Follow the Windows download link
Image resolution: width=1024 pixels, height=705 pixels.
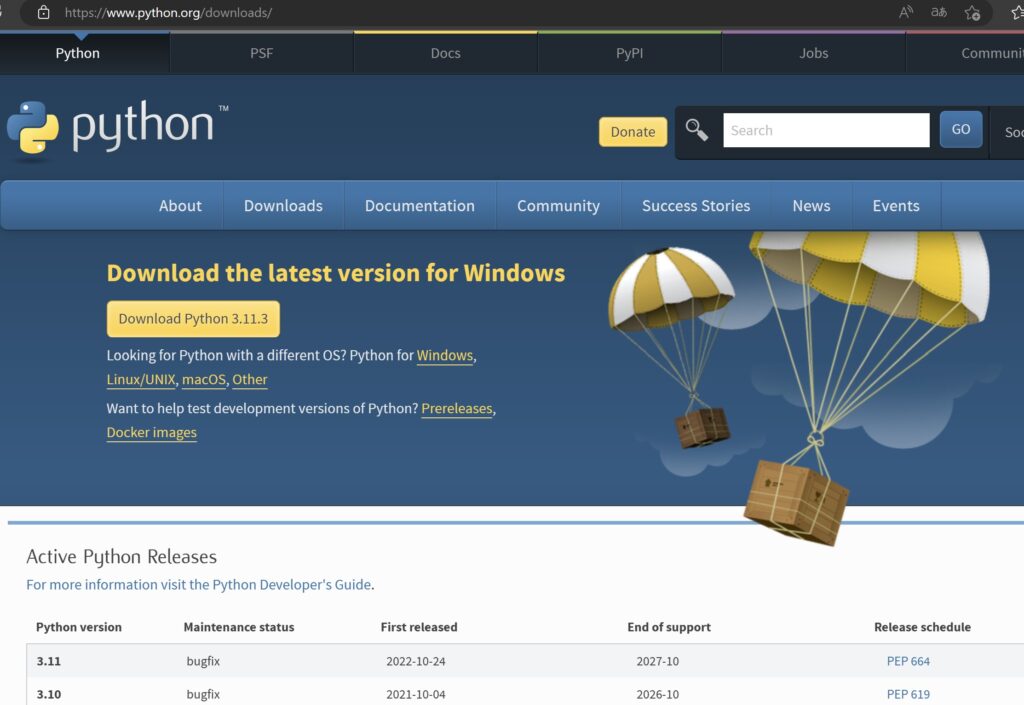(445, 355)
